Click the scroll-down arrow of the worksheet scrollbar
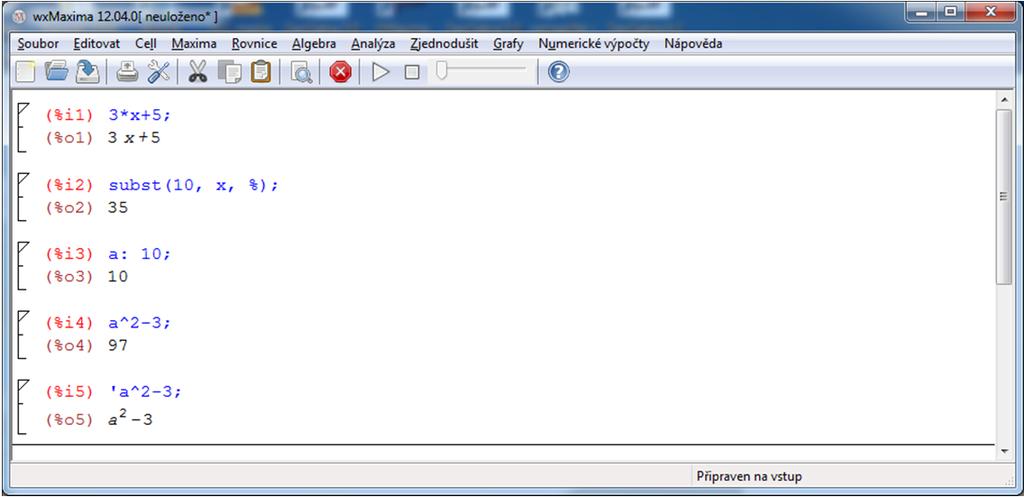1024x497 pixels. click(x=1004, y=451)
